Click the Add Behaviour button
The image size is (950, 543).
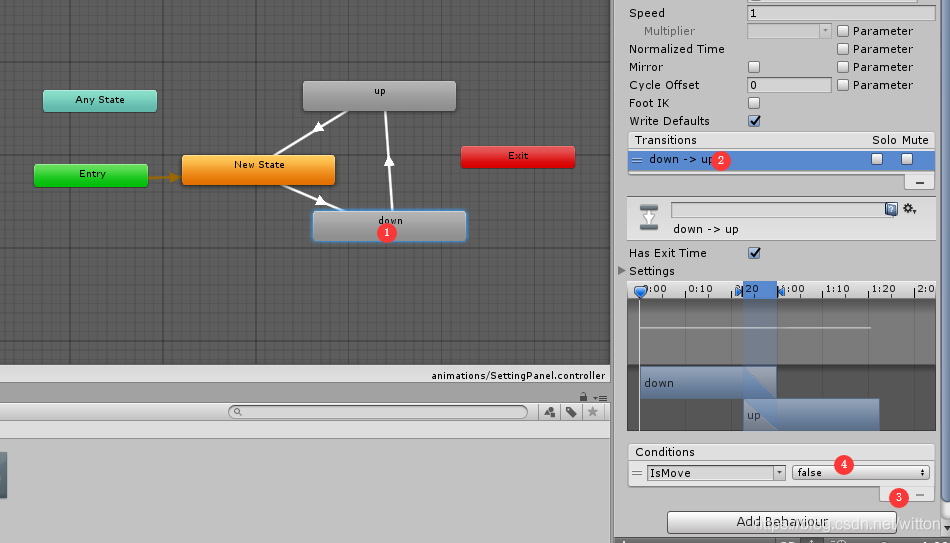click(782, 521)
